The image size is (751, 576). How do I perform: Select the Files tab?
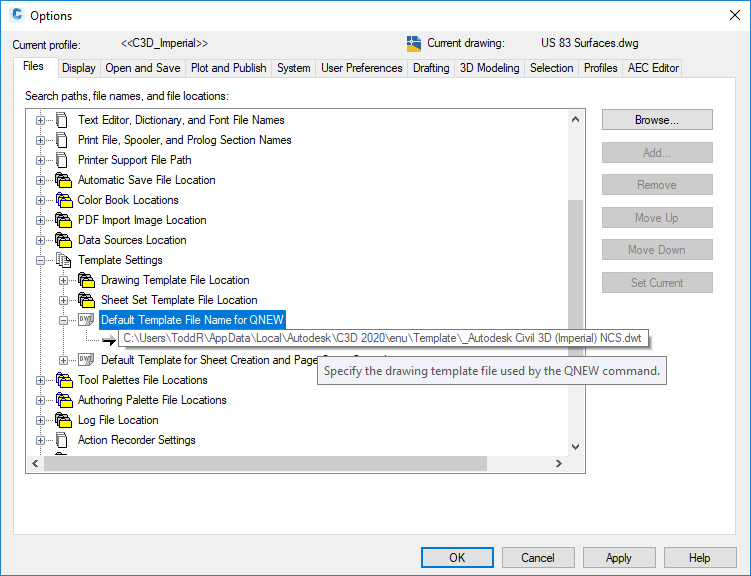coord(34,67)
